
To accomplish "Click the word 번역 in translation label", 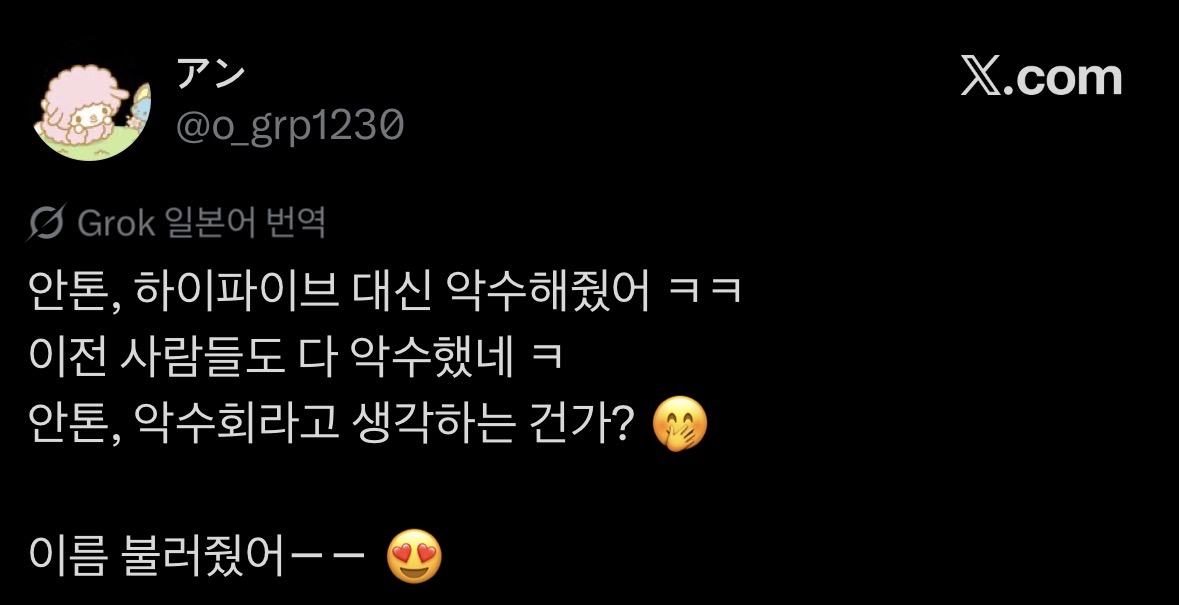I will tap(297, 223).
